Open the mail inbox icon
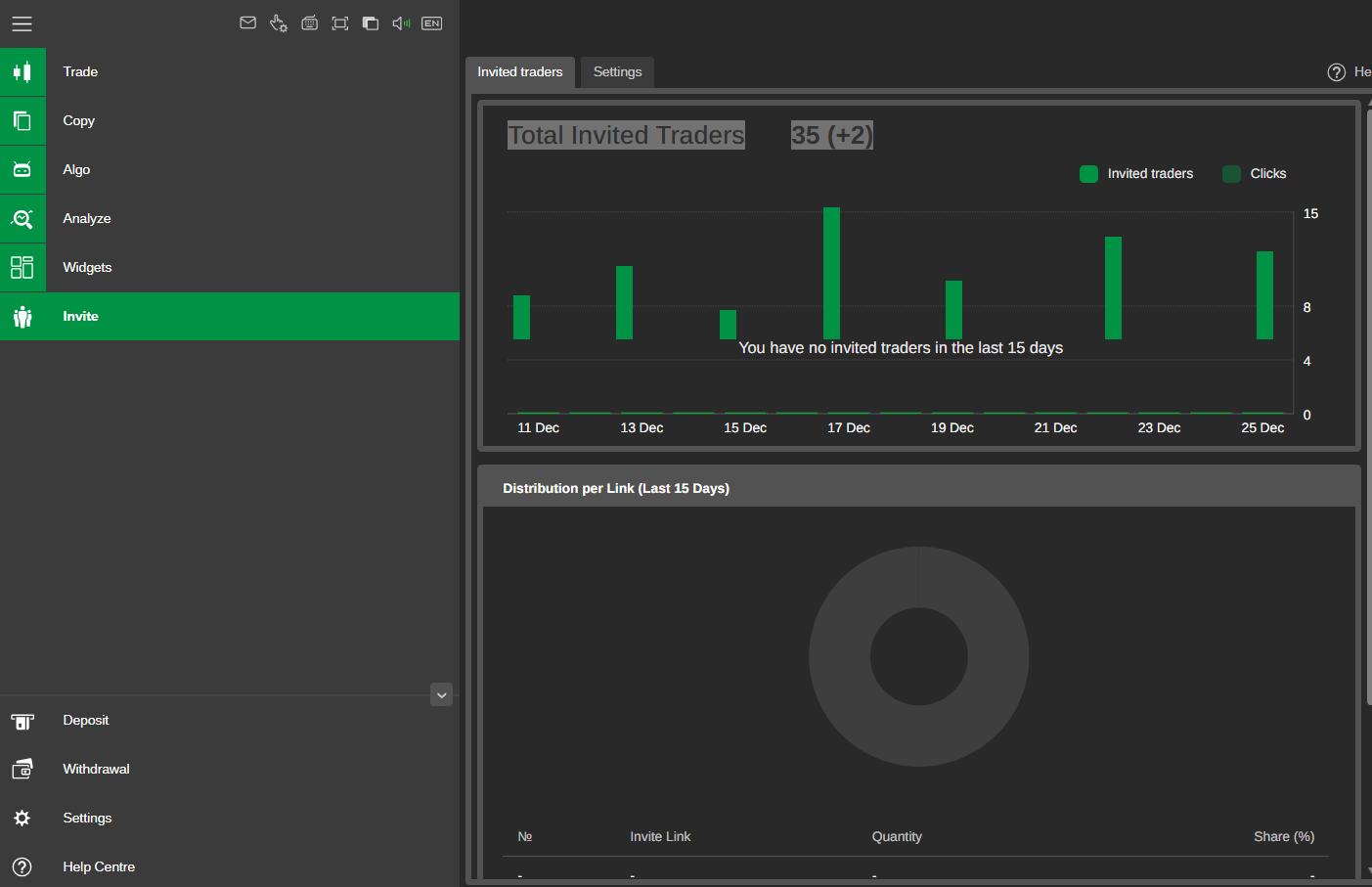Image resolution: width=1372 pixels, height=887 pixels. click(x=248, y=22)
